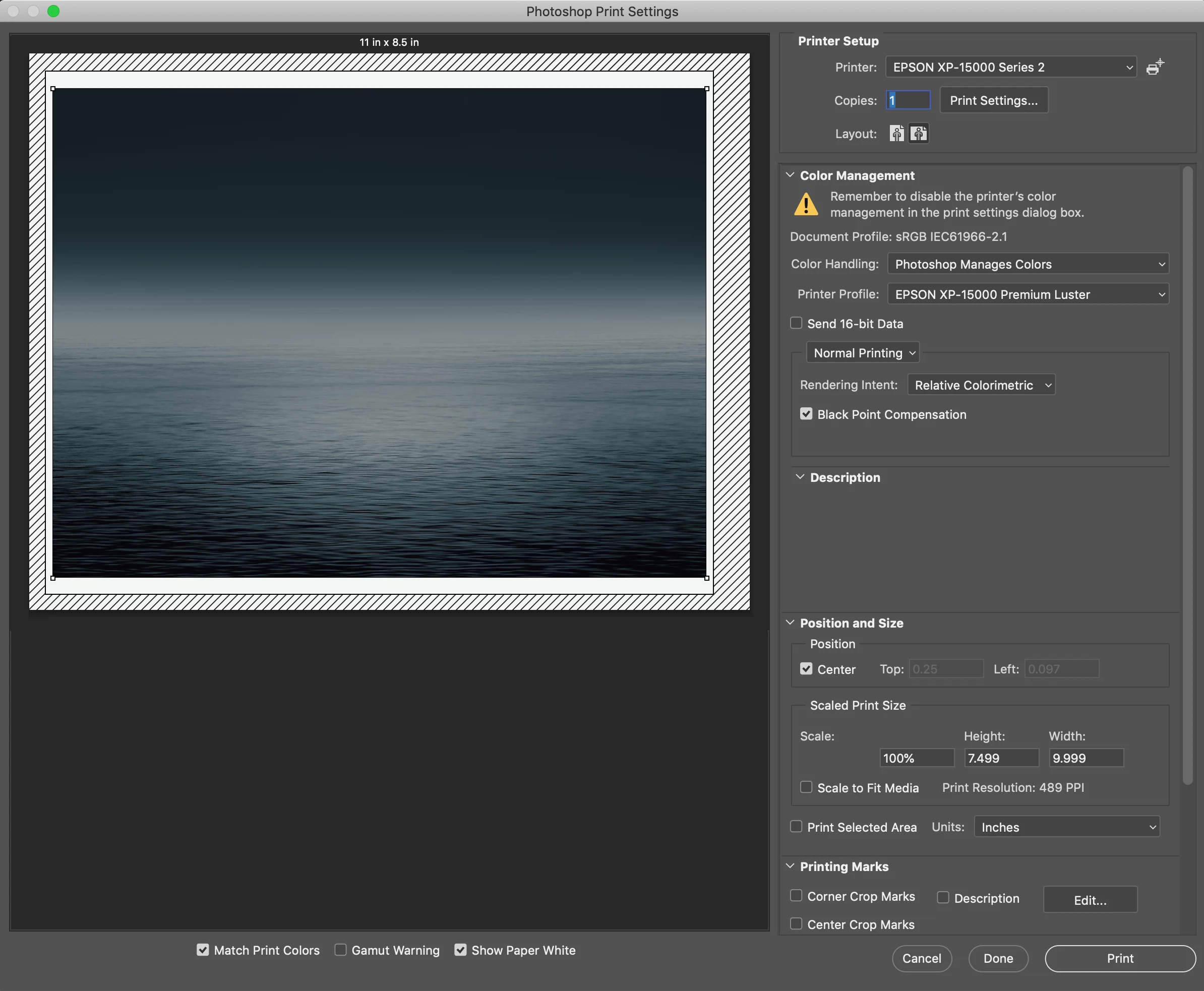Viewport: 1204px width, 991px height.
Task: Select portrait layout orientation icon
Action: click(x=897, y=134)
